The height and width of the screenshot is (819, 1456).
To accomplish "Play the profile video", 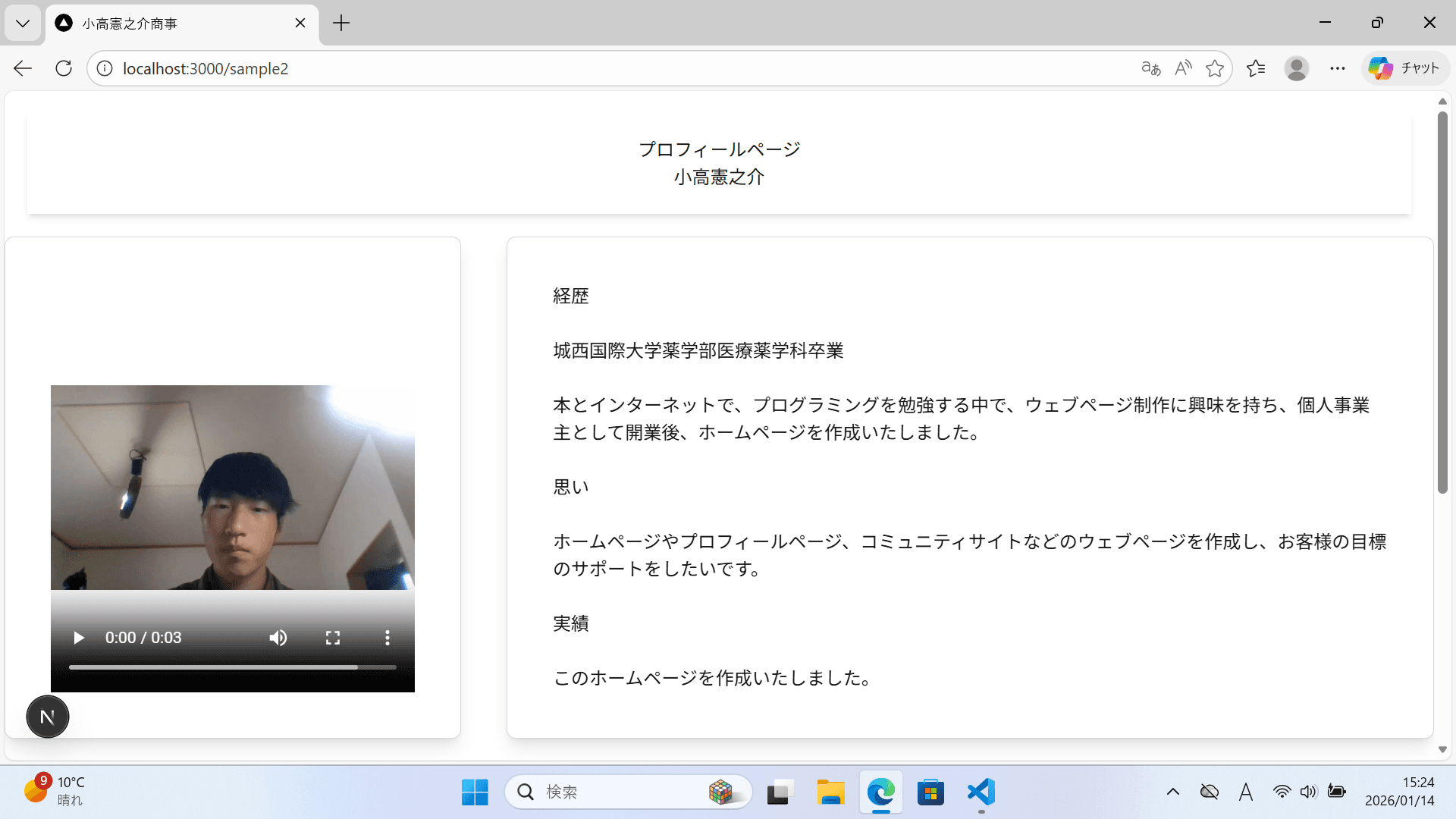I will [78, 638].
